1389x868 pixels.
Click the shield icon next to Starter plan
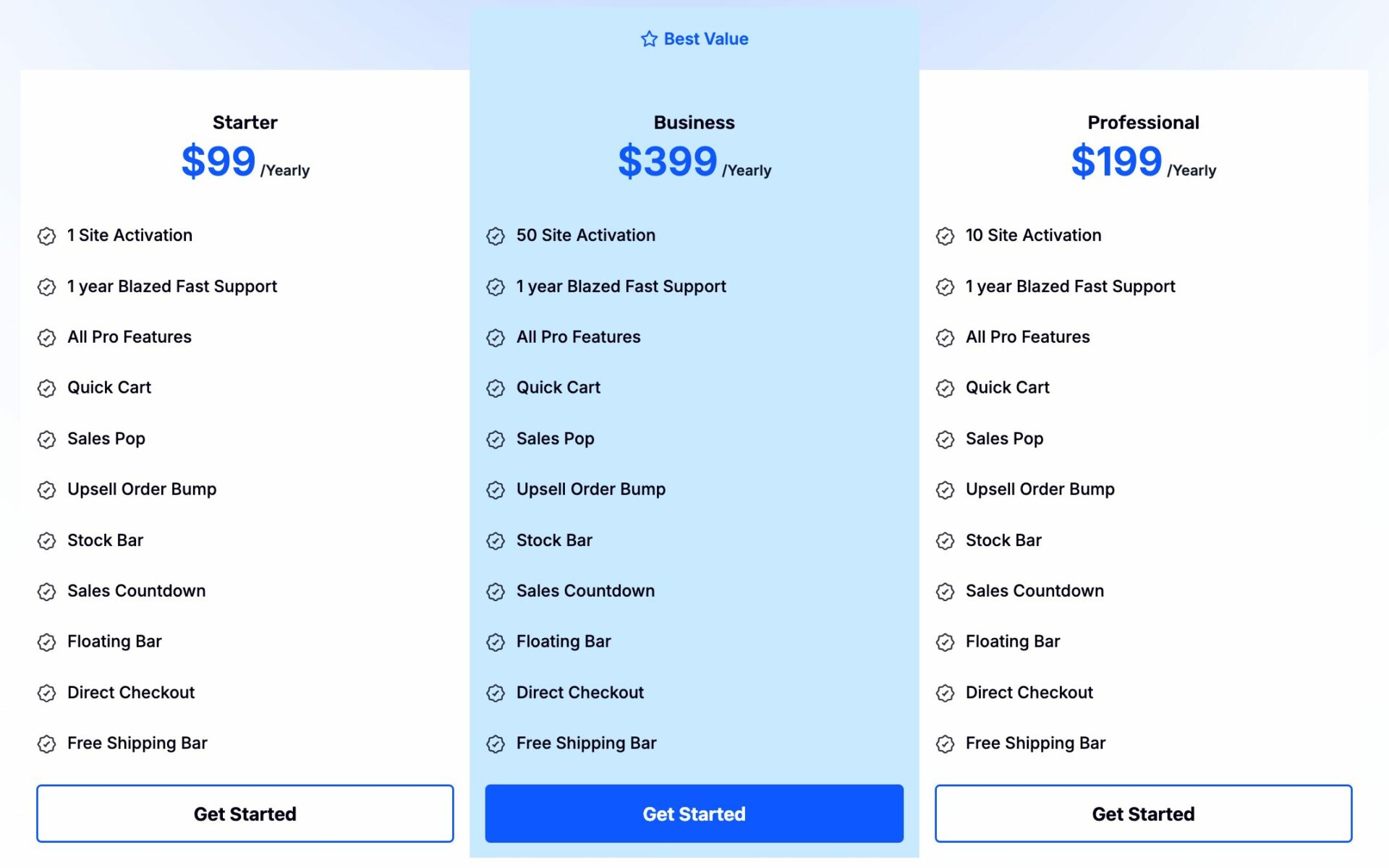[47, 234]
